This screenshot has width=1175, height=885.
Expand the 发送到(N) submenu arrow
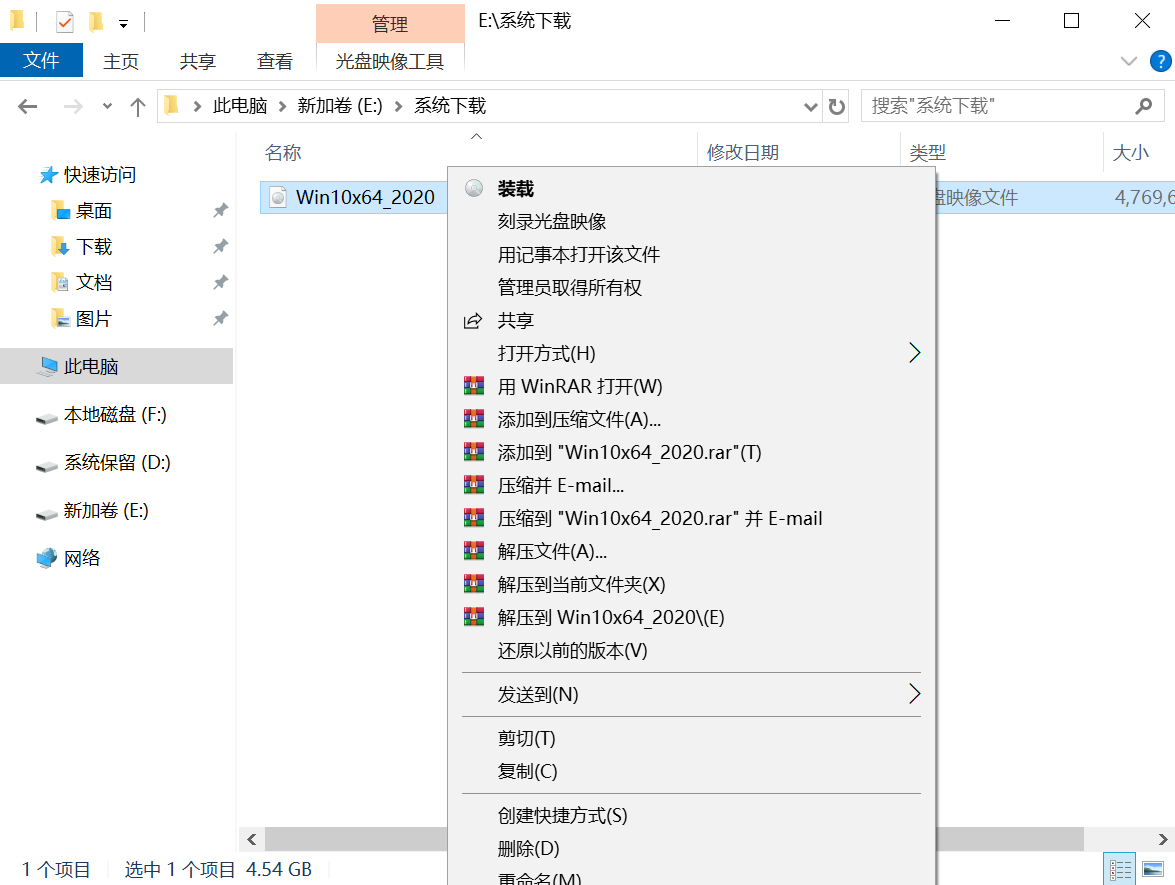pyautogui.click(x=914, y=694)
